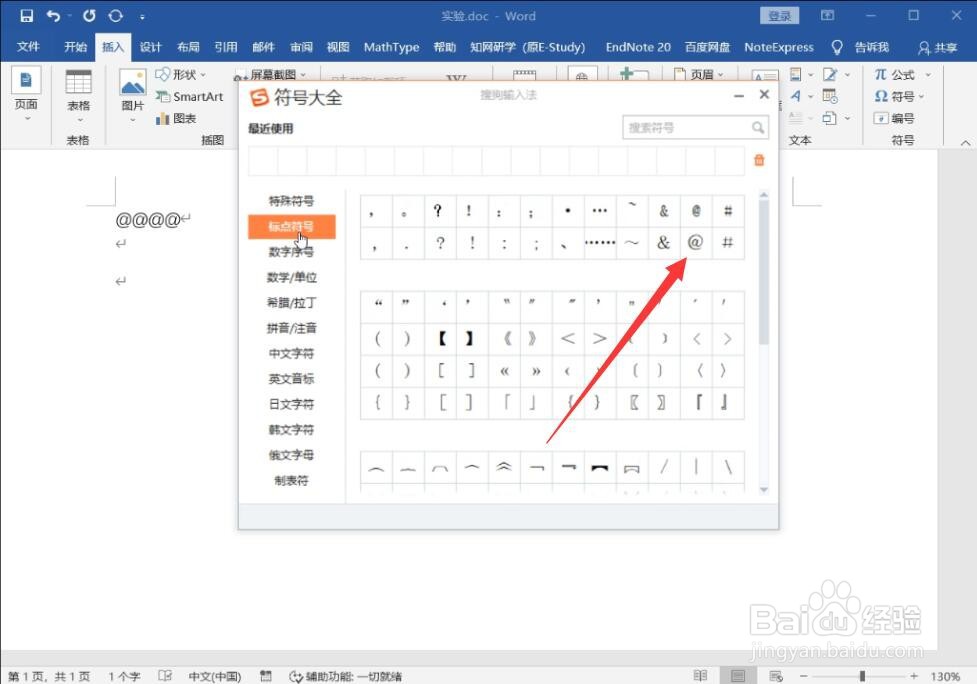Screen dimensions: 977x684
Task: Expand the 屏幕截图 screenshot dropdown
Action: tap(303, 75)
